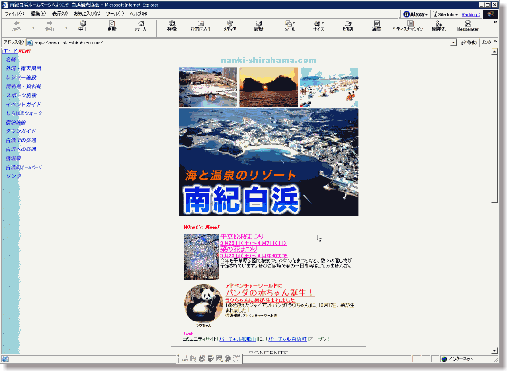Open the Search pane from the toolbar
This screenshot has height=371, width=507.
(172, 26)
